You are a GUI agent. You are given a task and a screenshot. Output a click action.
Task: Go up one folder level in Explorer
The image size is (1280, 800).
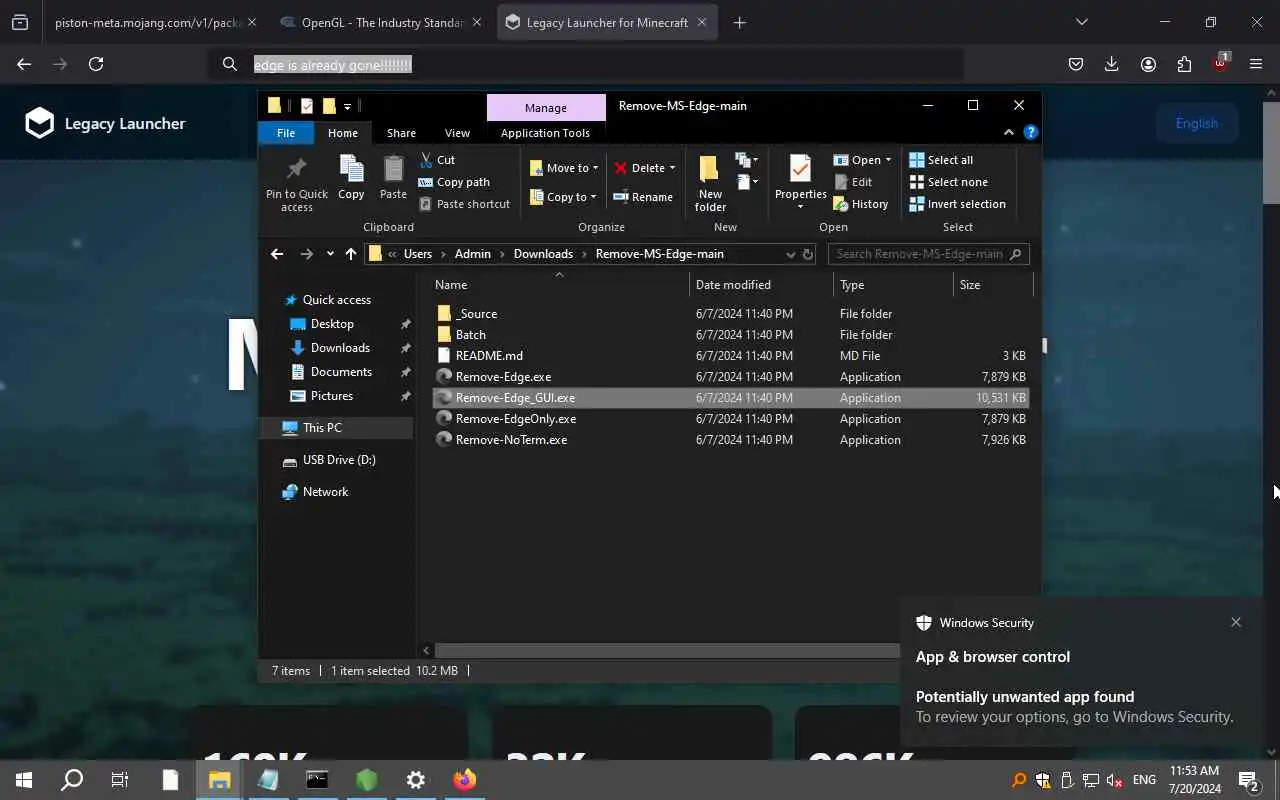(351, 254)
